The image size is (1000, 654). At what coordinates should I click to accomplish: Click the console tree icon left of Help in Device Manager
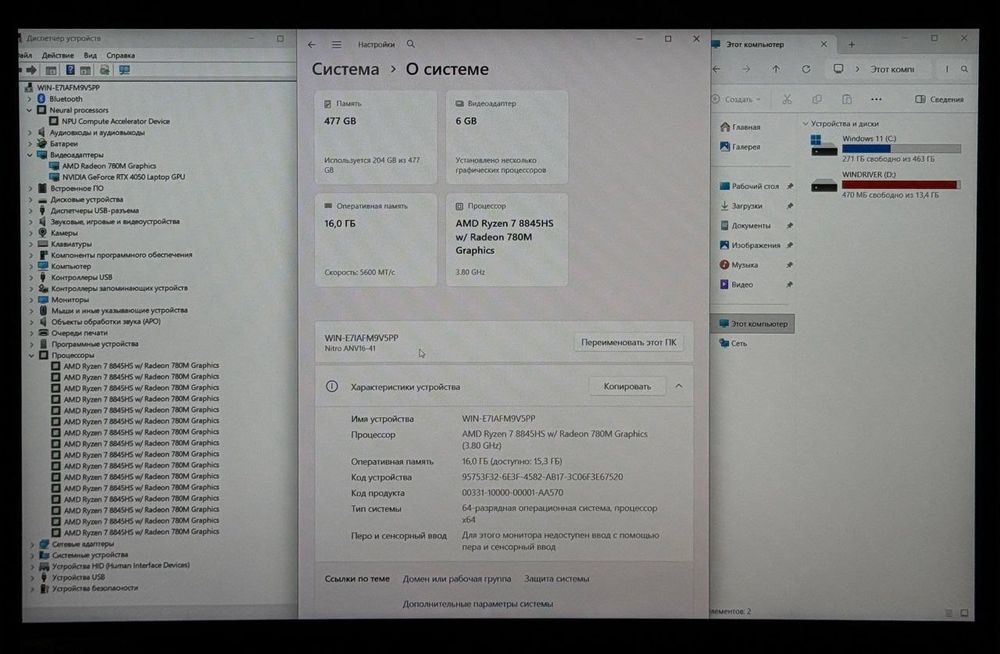pyautogui.click(x=51, y=70)
